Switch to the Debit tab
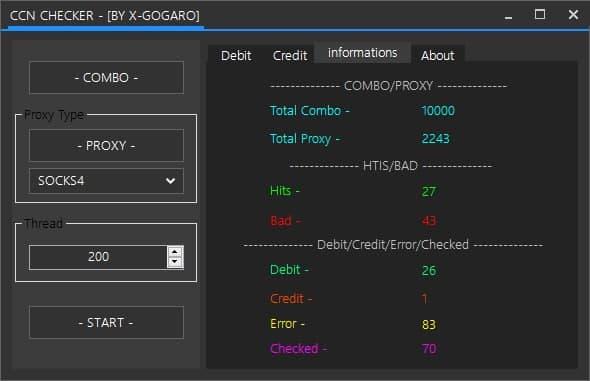This screenshot has height=381, width=590. tap(236, 56)
